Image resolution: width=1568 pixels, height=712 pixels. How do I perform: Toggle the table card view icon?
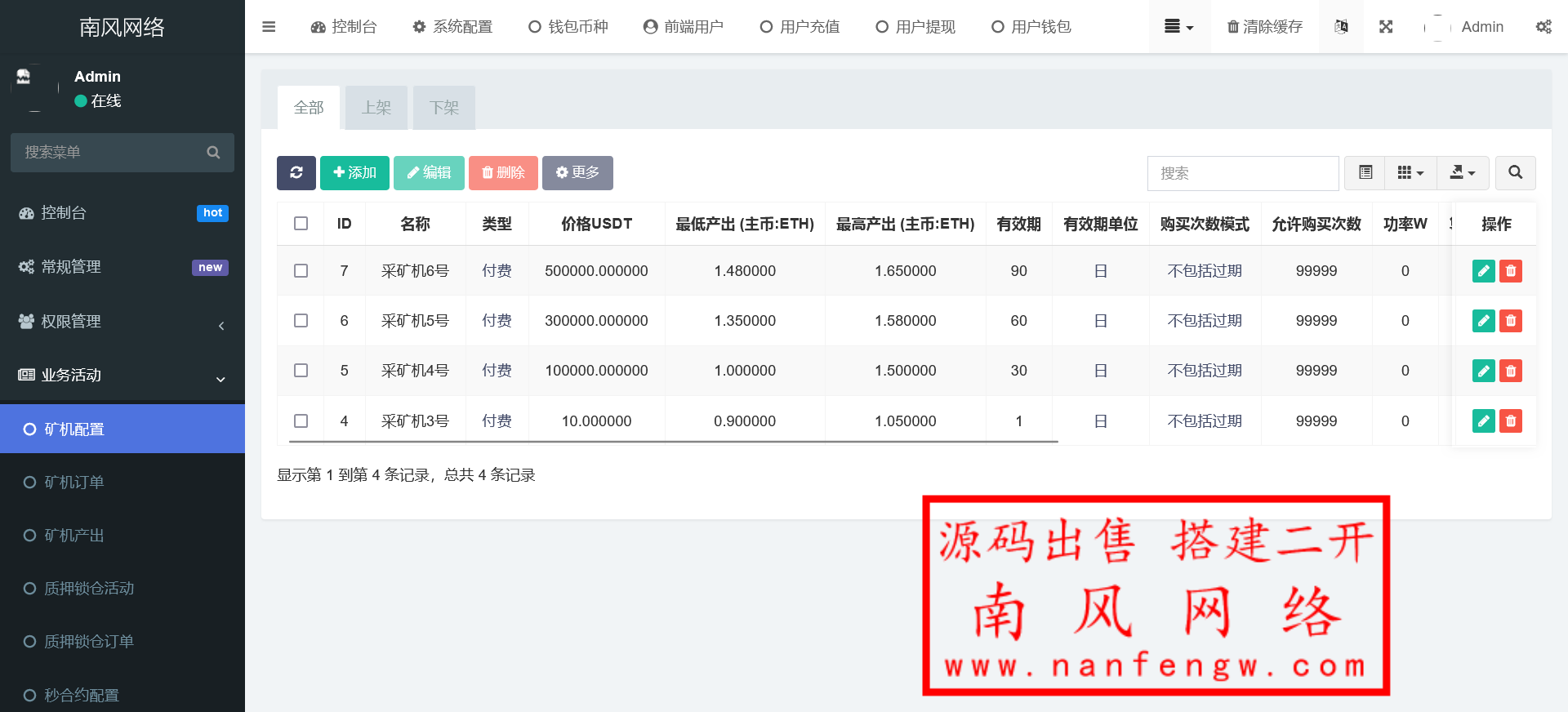[1365, 173]
